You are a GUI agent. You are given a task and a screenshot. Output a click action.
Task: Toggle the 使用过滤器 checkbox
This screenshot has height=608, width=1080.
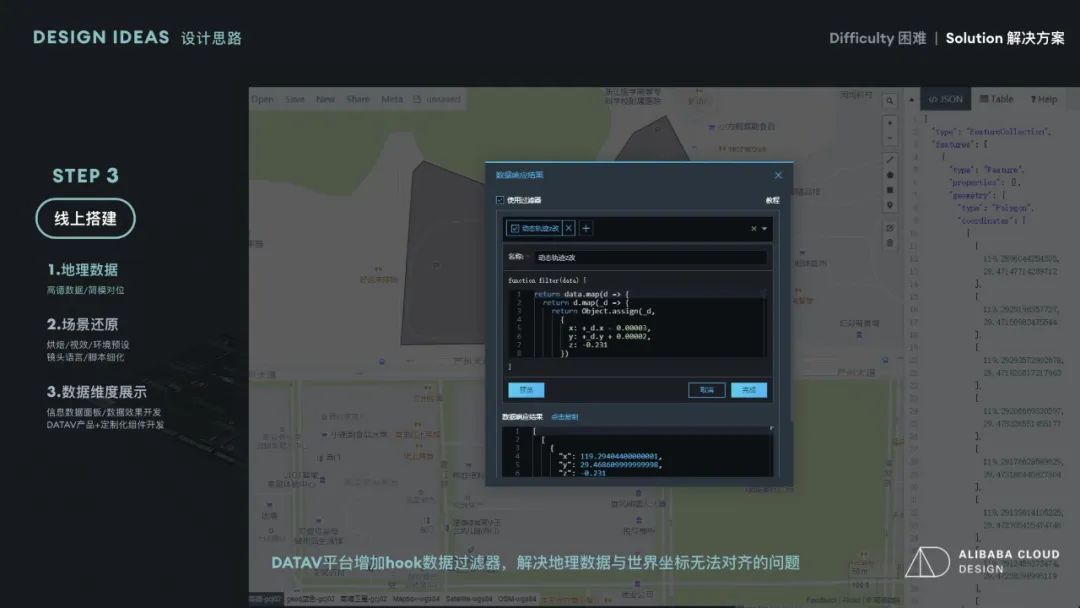(x=500, y=200)
